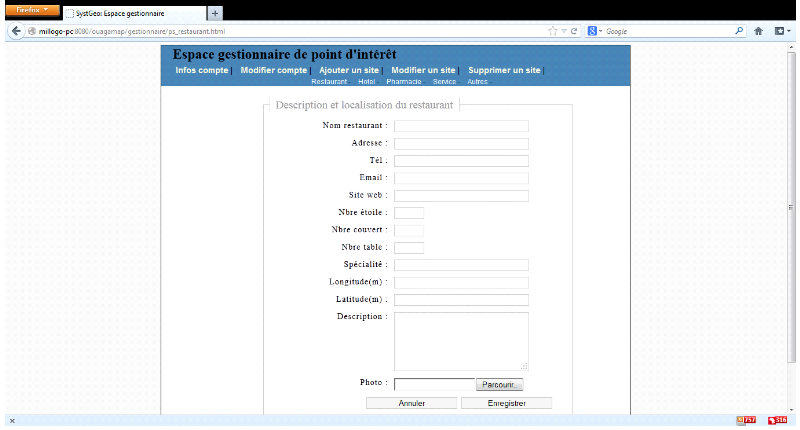Image resolution: width=800 pixels, height=430 pixels.
Task: Select the Autres submenu link
Action: coord(478,82)
